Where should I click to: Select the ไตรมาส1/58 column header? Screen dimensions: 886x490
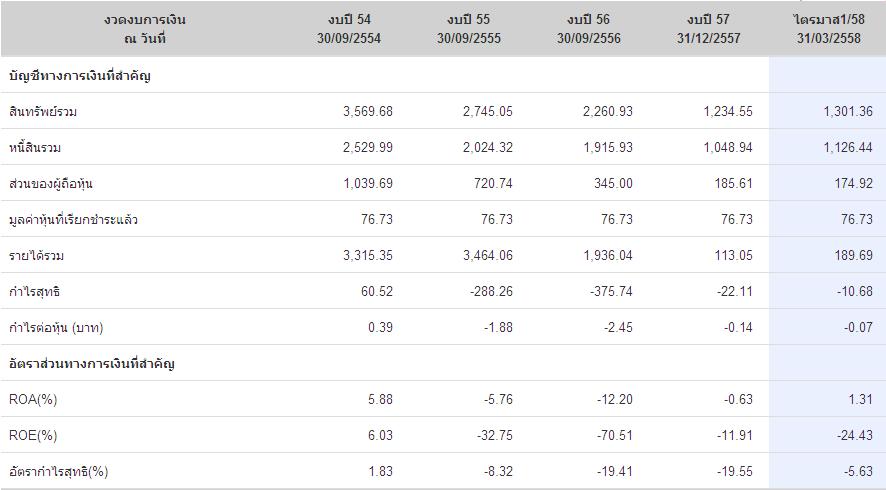click(830, 29)
